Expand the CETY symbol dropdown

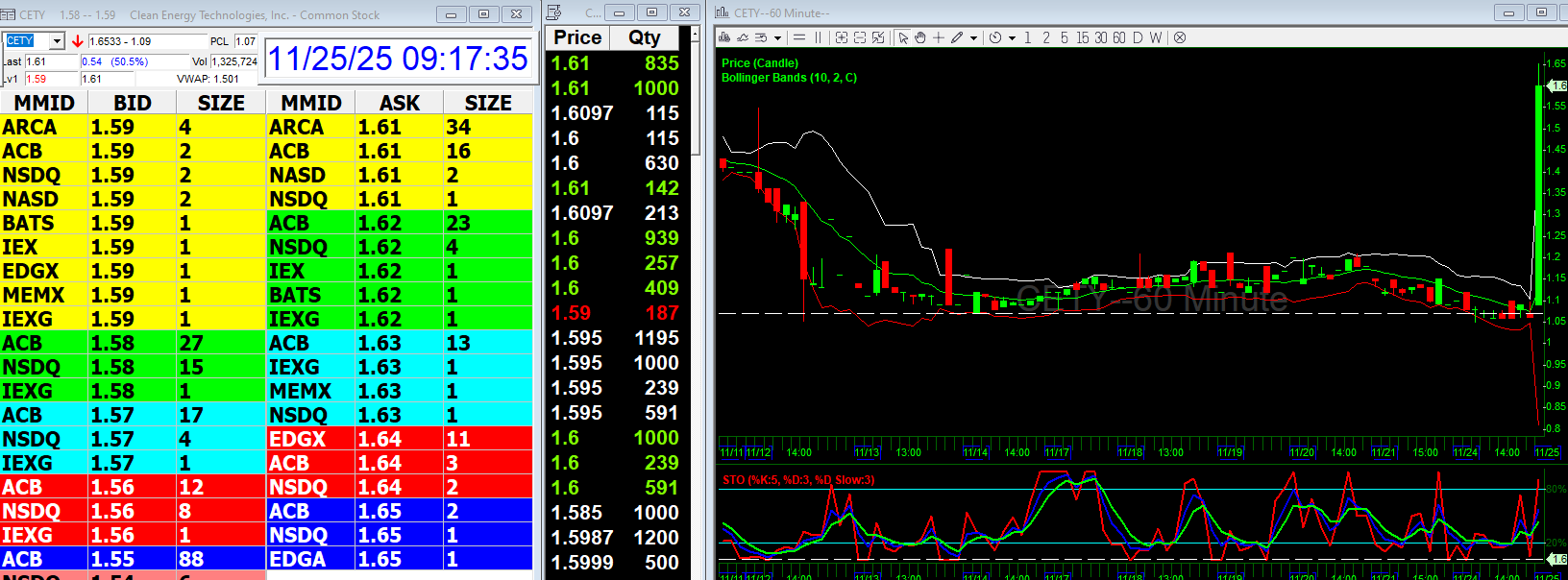(57, 41)
